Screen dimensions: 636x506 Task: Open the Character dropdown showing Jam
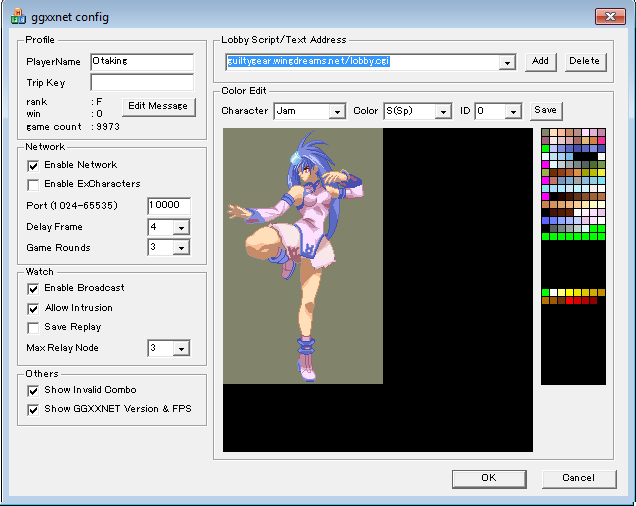(x=337, y=111)
